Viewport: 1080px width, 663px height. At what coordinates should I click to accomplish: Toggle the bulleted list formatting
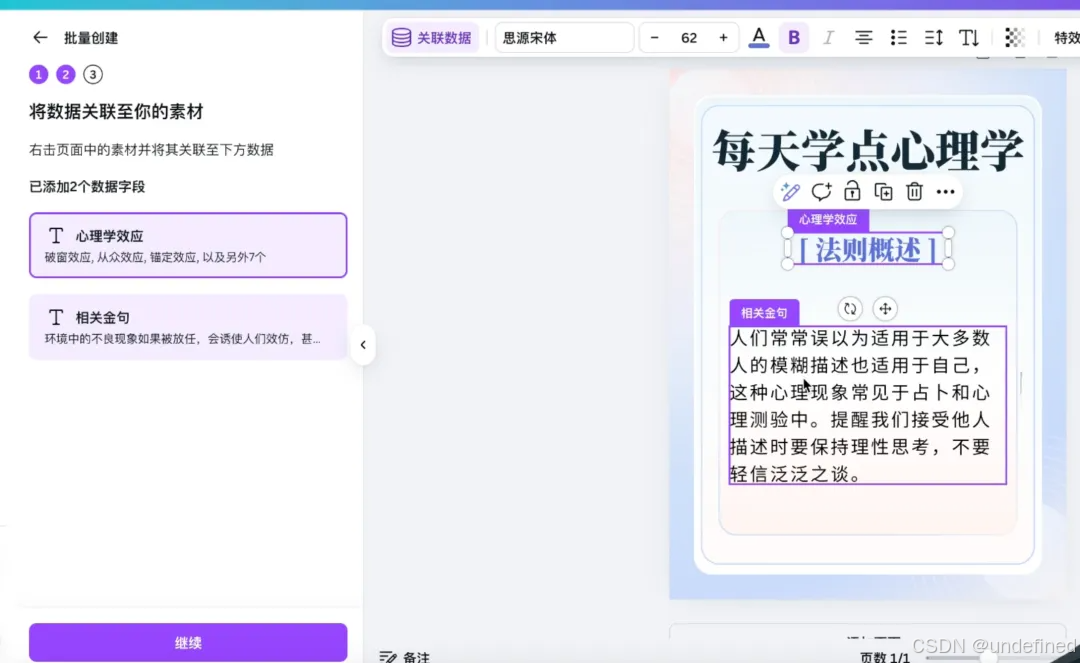898,37
